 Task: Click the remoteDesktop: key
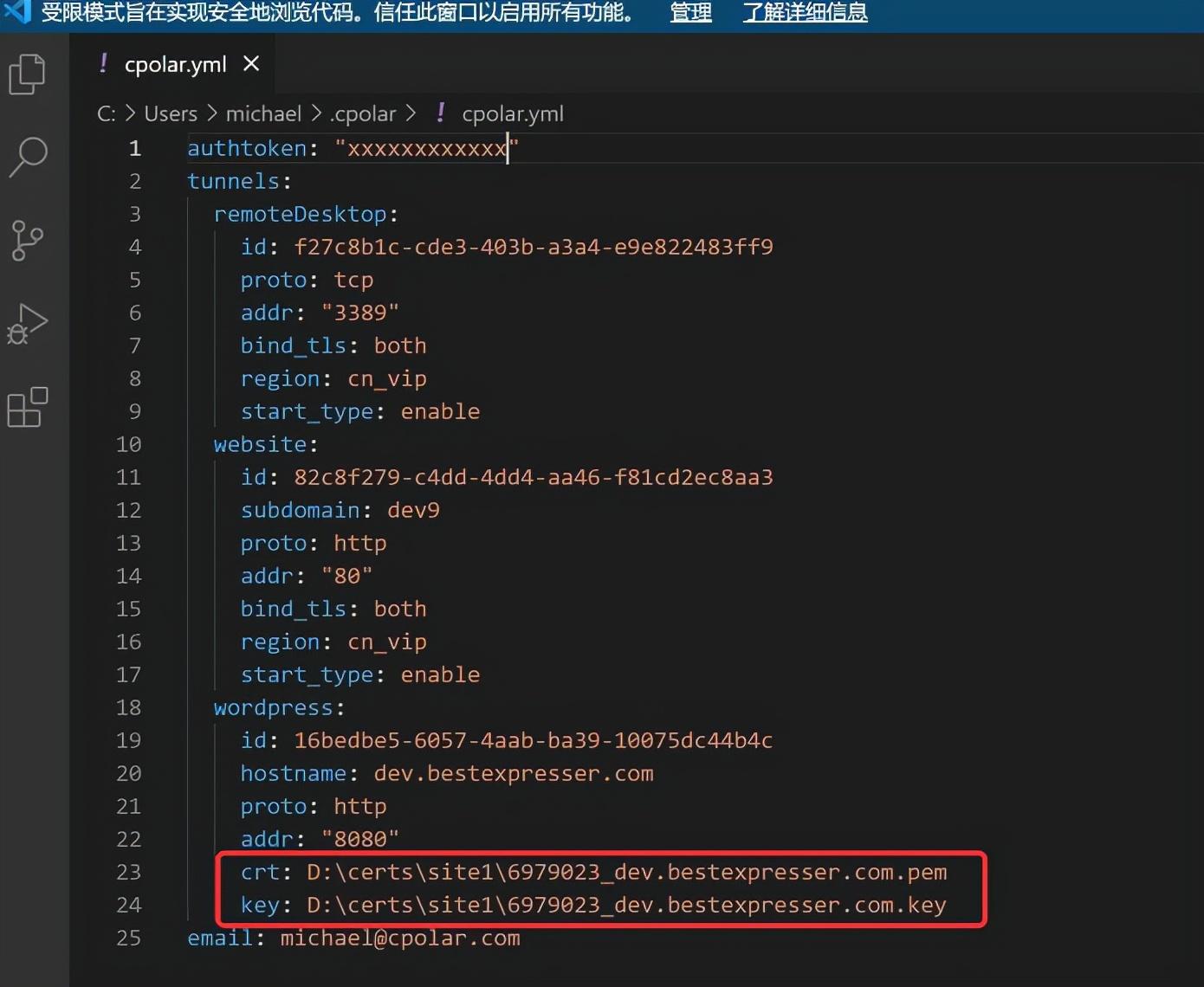[307, 214]
